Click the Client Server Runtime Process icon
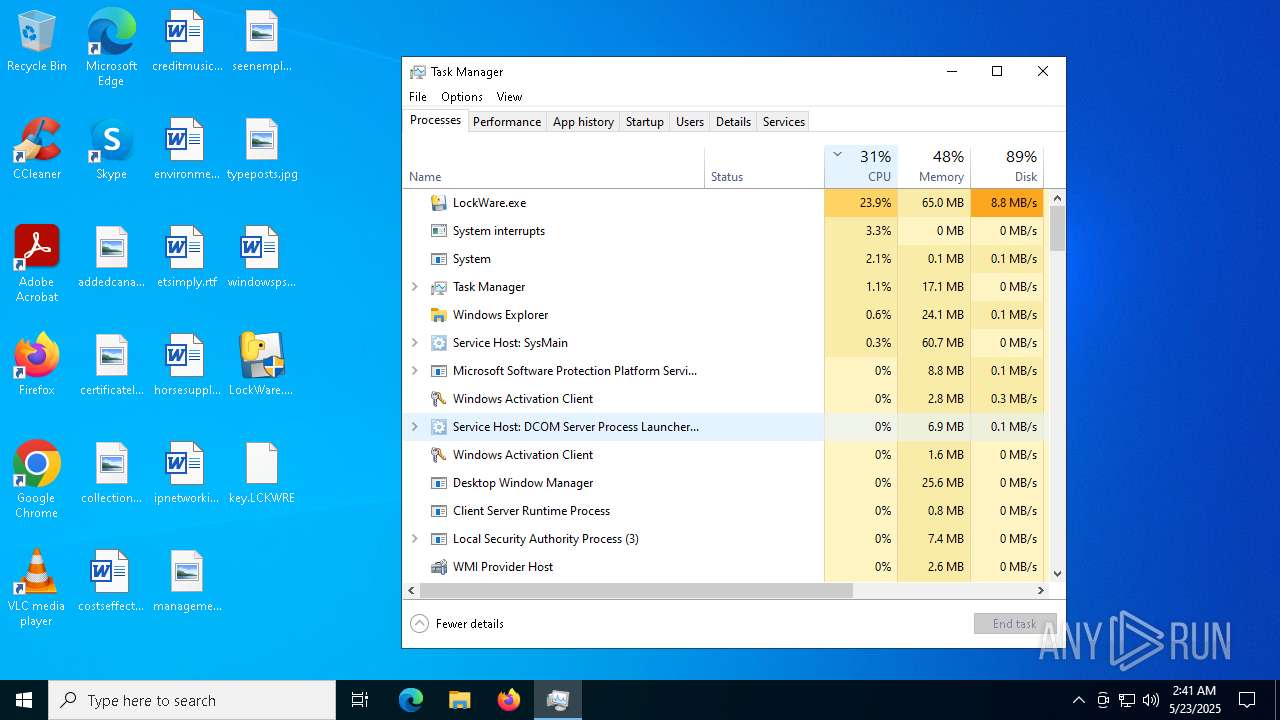The height and width of the screenshot is (720, 1280). point(438,511)
